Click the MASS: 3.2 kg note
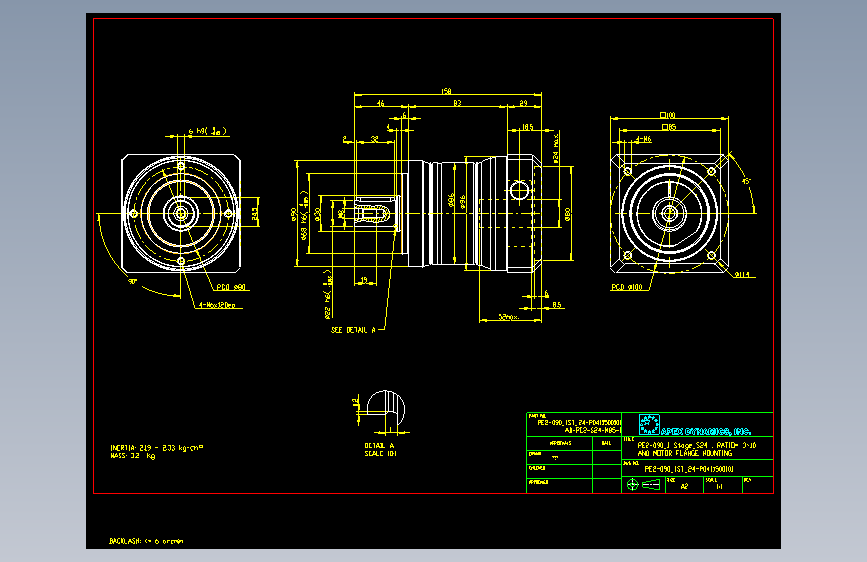This screenshot has height=562, width=867. tap(133, 456)
